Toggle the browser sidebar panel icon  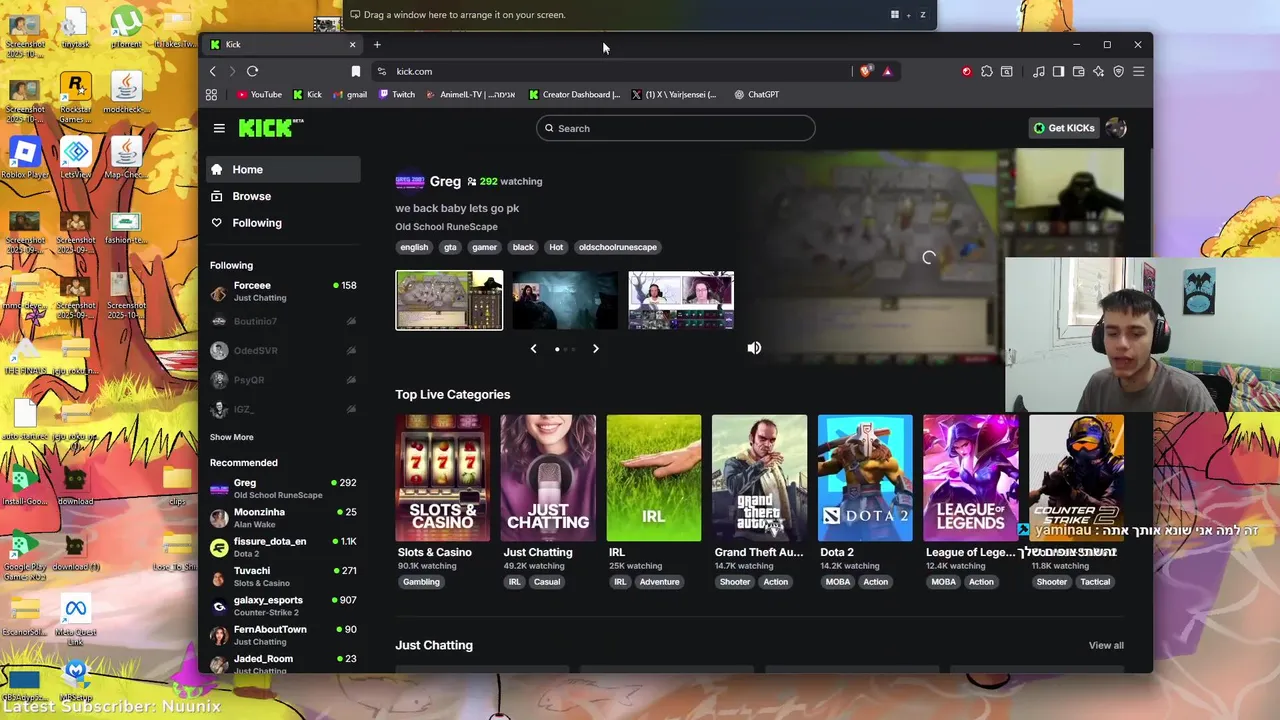[x=1058, y=71]
